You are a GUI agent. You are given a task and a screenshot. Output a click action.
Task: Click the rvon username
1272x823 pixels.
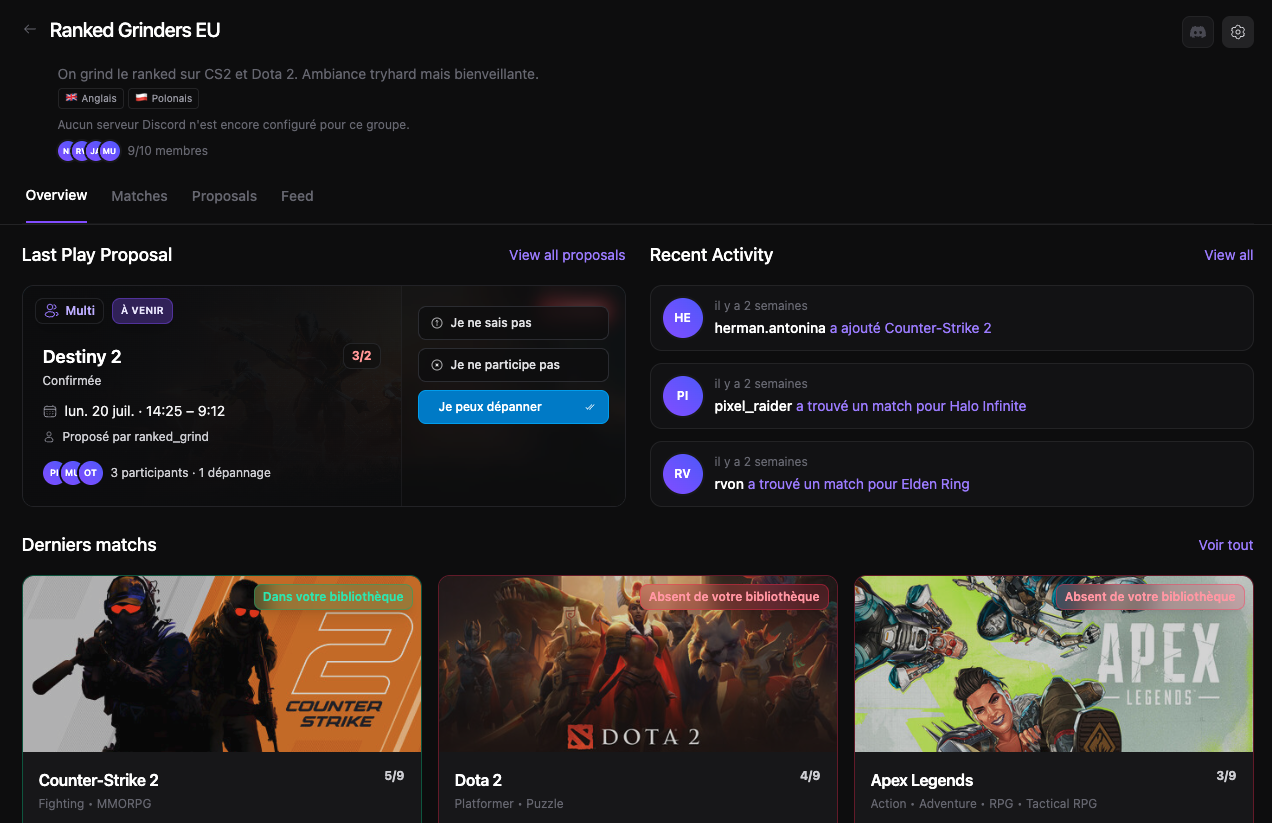point(729,484)
